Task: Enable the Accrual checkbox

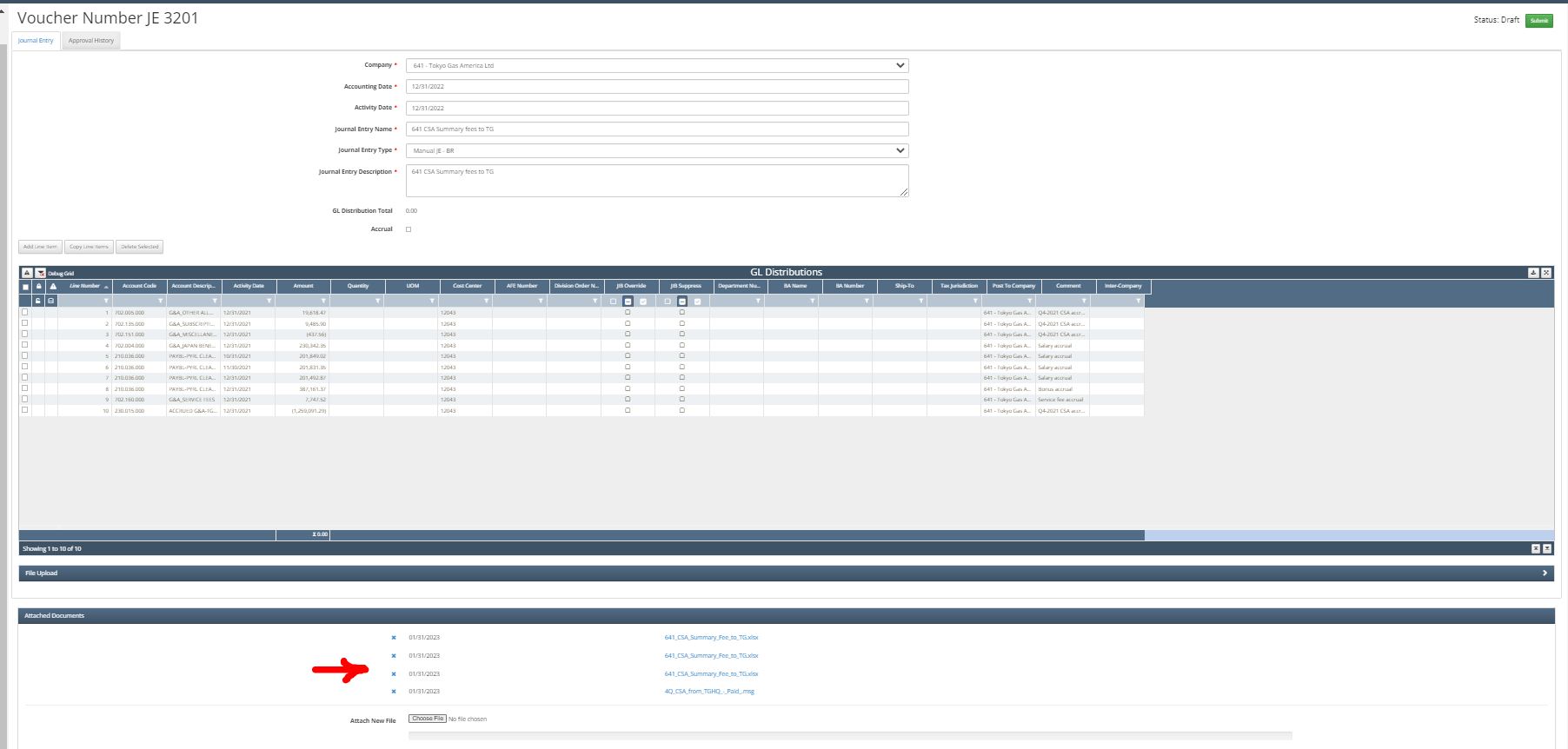Action: coord(409,229)
